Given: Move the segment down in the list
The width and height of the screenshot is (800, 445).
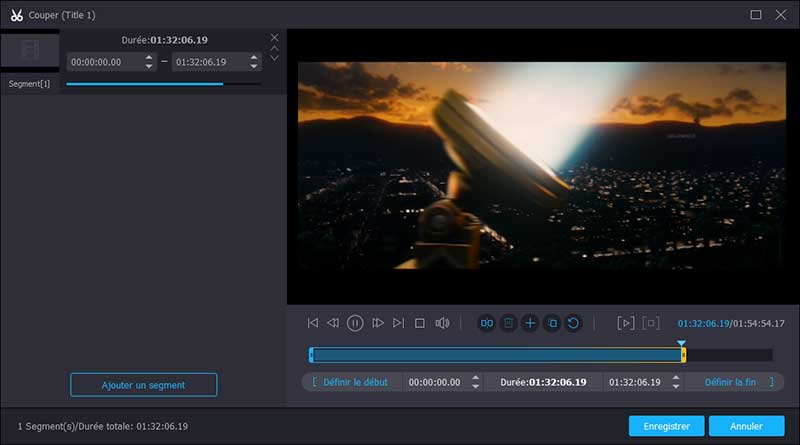Looking at the screenshot, I should [x=275, y=58].
